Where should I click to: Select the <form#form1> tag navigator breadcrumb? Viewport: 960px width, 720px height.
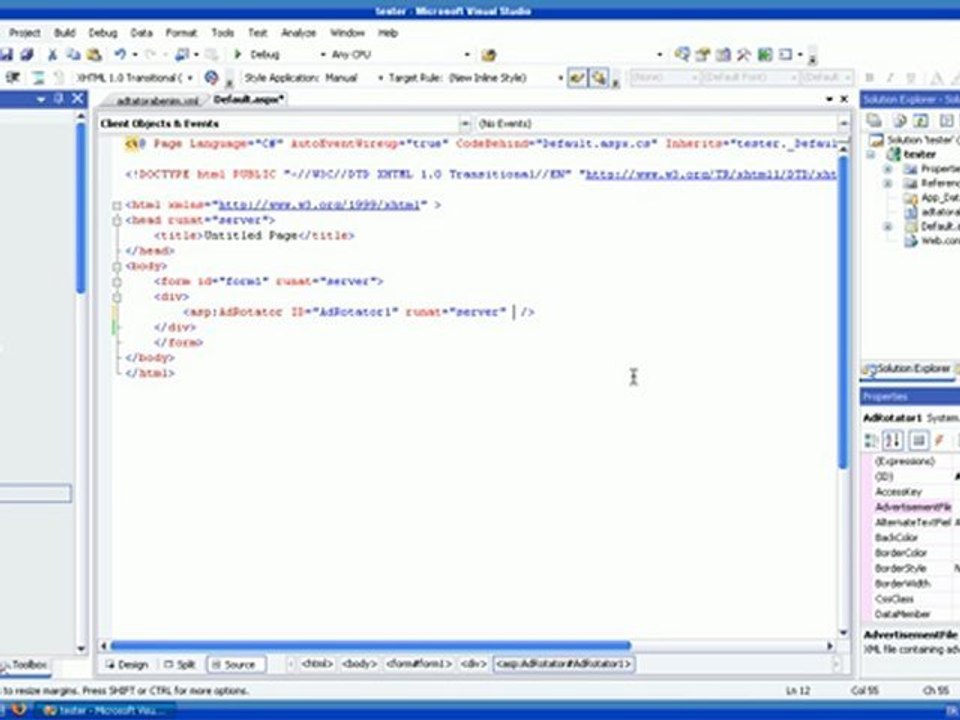(x=419, y=664)
